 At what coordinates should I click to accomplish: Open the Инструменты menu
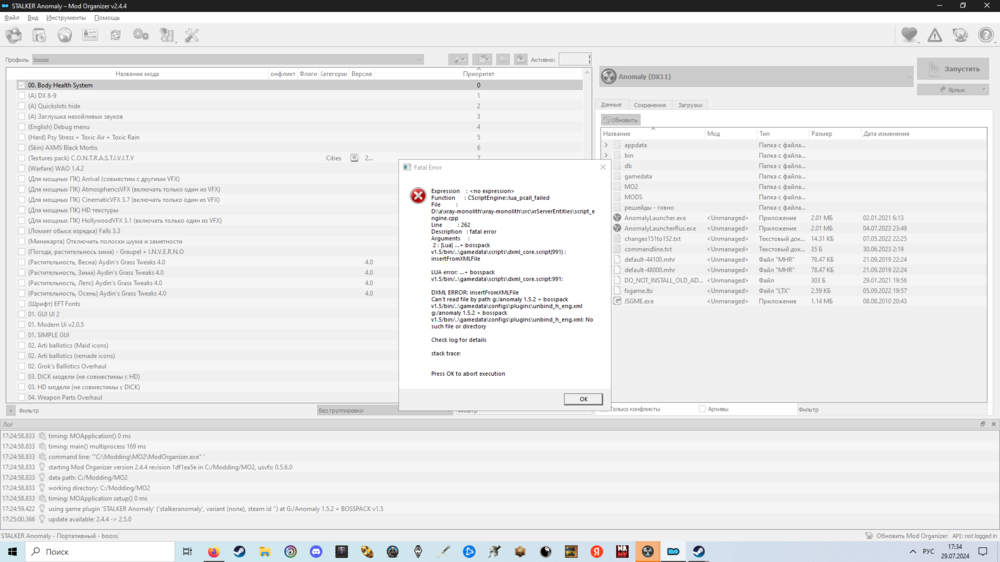coord(66,18)
